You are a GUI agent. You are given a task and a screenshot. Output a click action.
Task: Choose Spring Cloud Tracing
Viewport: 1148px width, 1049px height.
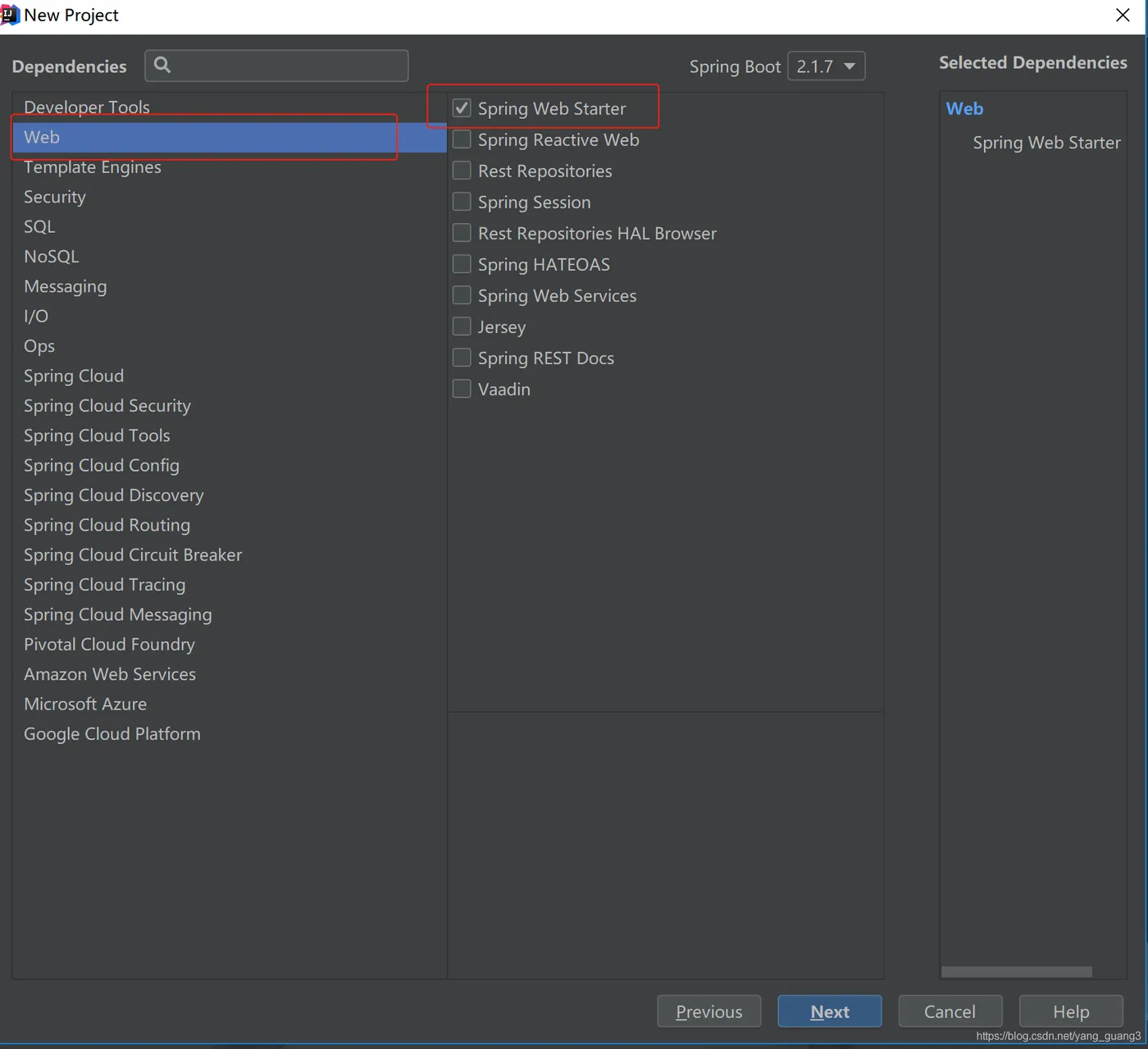[x=230, y=585]
